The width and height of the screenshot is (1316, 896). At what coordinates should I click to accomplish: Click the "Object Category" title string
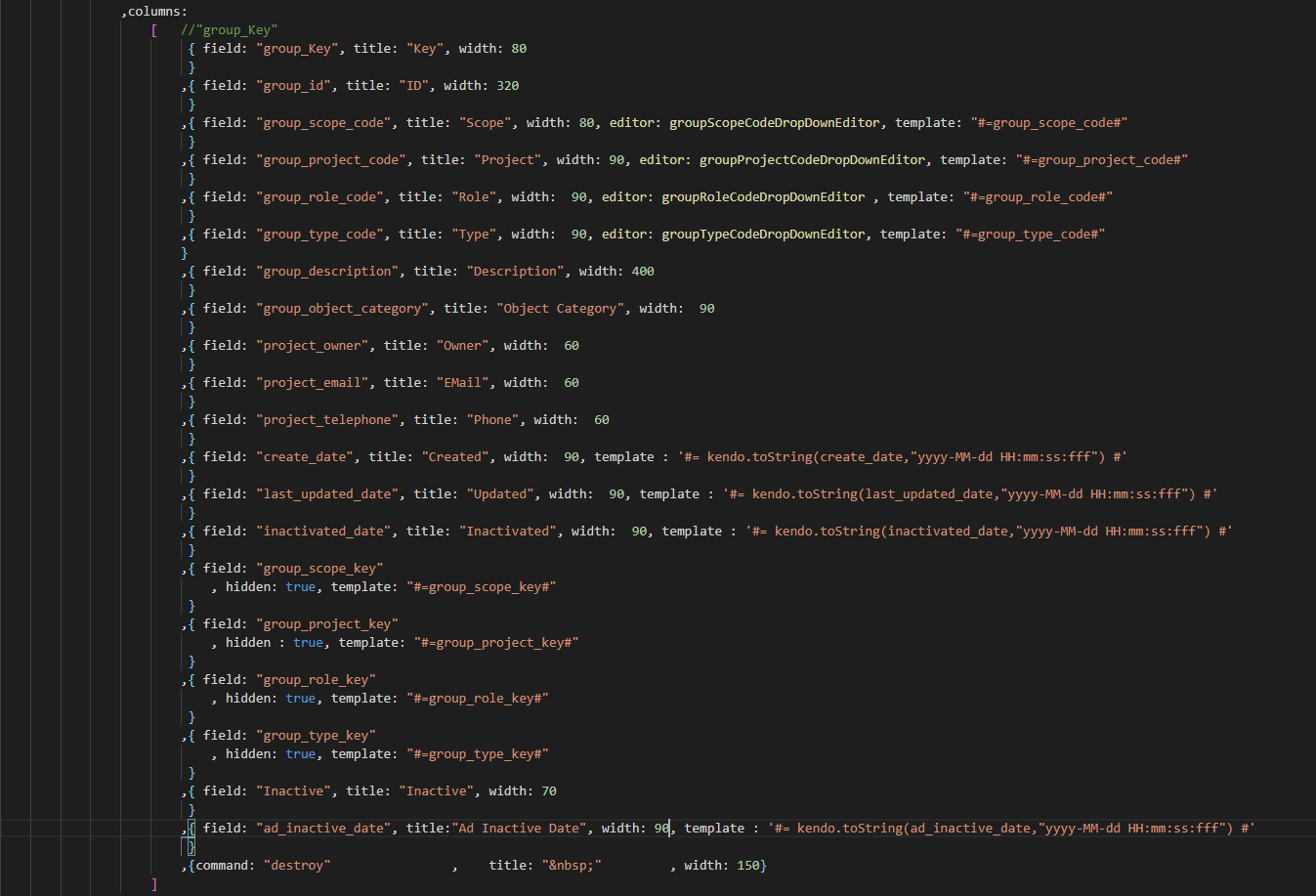559,309
